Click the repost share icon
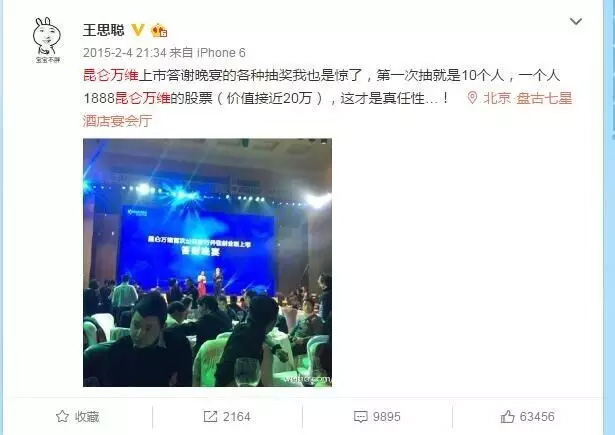 pos(210,417)
